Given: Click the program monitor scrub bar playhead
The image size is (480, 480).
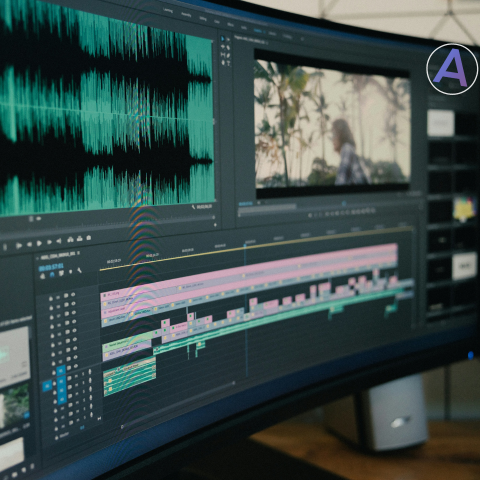Looking at the screenshot, I should pyautogui.click(x=343, y=203).
